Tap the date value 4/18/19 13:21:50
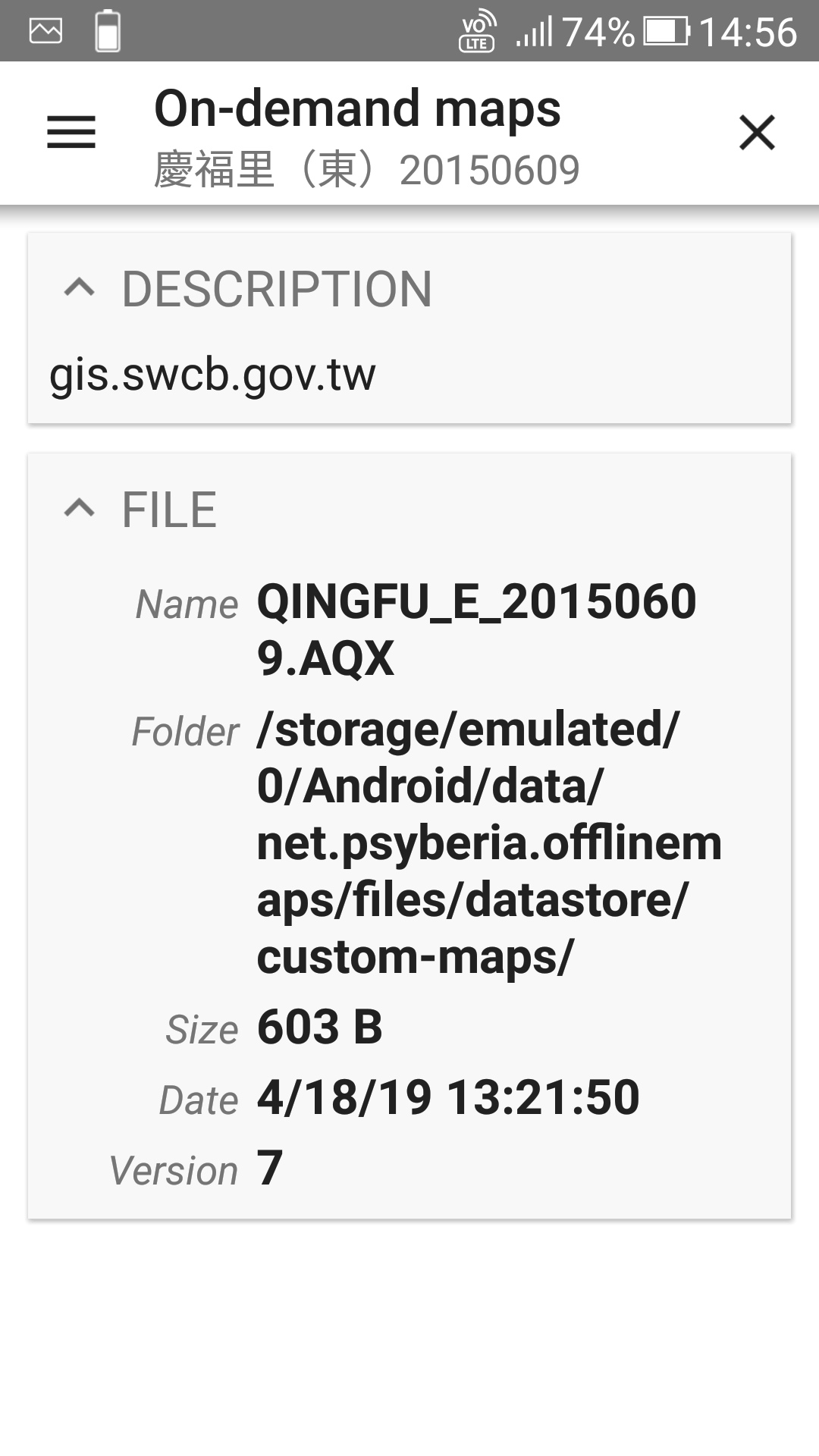The width and height of the screenshot is (819, 1456). tap(448, 1097)
